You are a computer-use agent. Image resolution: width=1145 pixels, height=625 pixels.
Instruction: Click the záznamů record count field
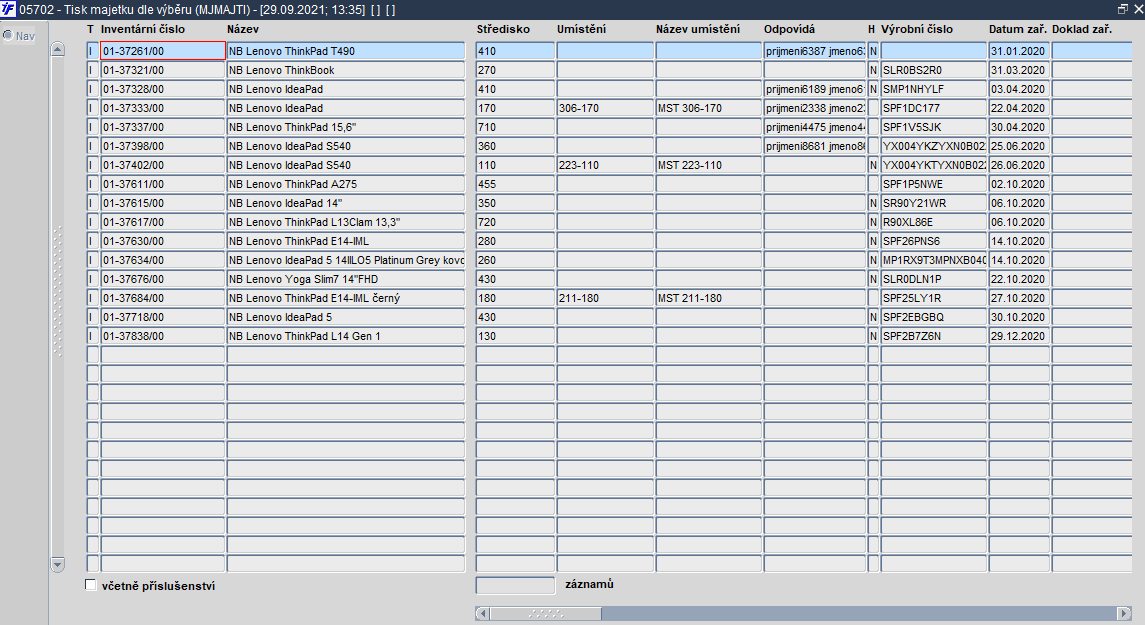pos(516,585)
